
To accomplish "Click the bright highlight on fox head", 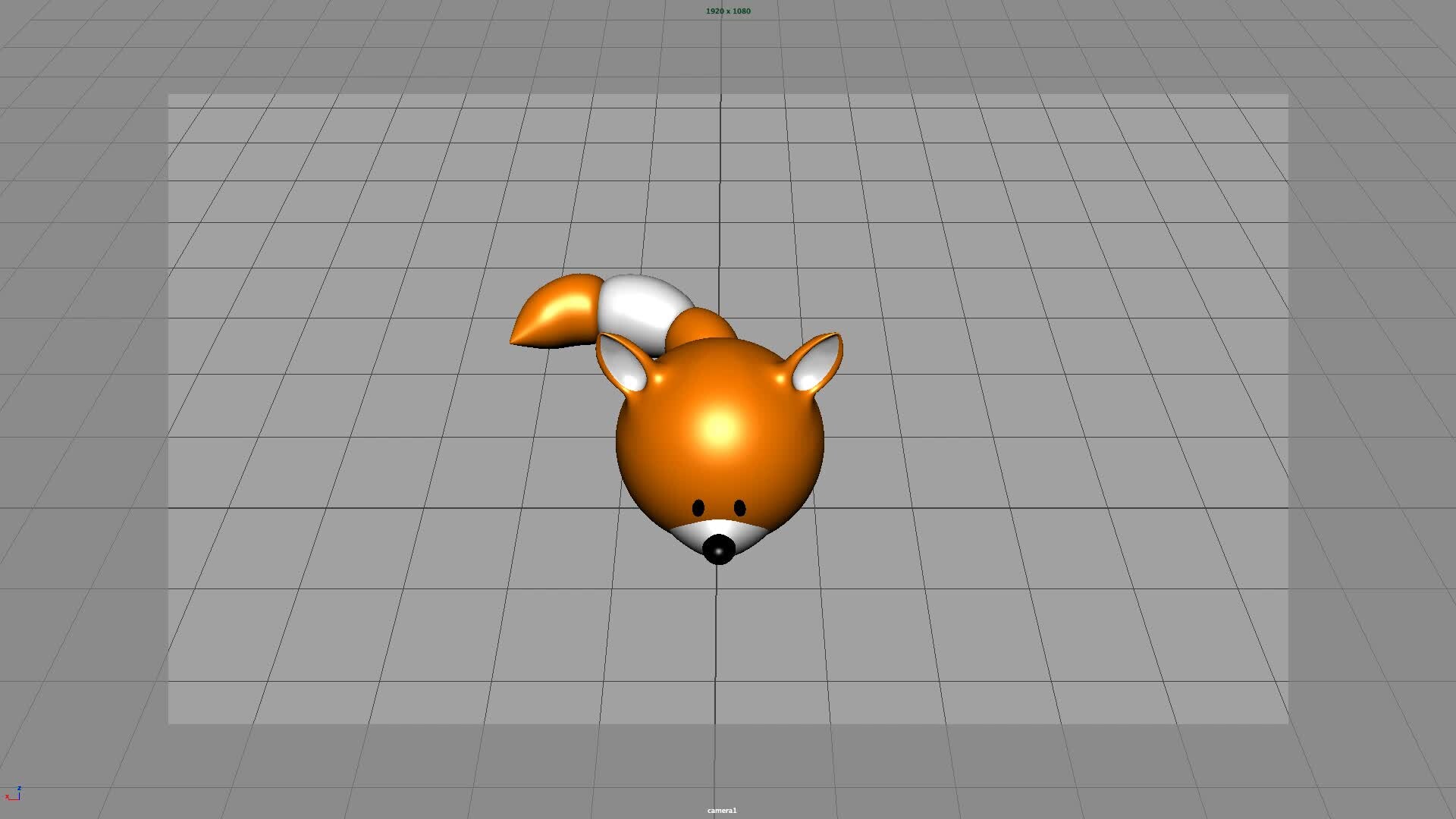I will click(x=719, y=428).
